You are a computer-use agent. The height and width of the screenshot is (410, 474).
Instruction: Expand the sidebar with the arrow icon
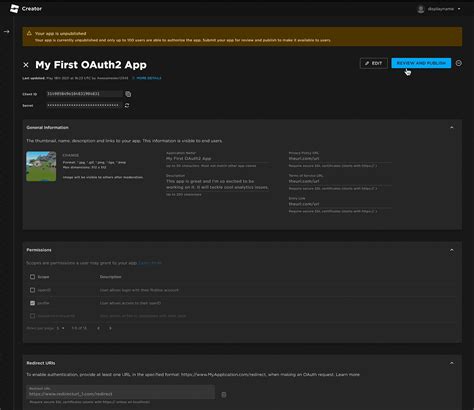pos(7,32)
